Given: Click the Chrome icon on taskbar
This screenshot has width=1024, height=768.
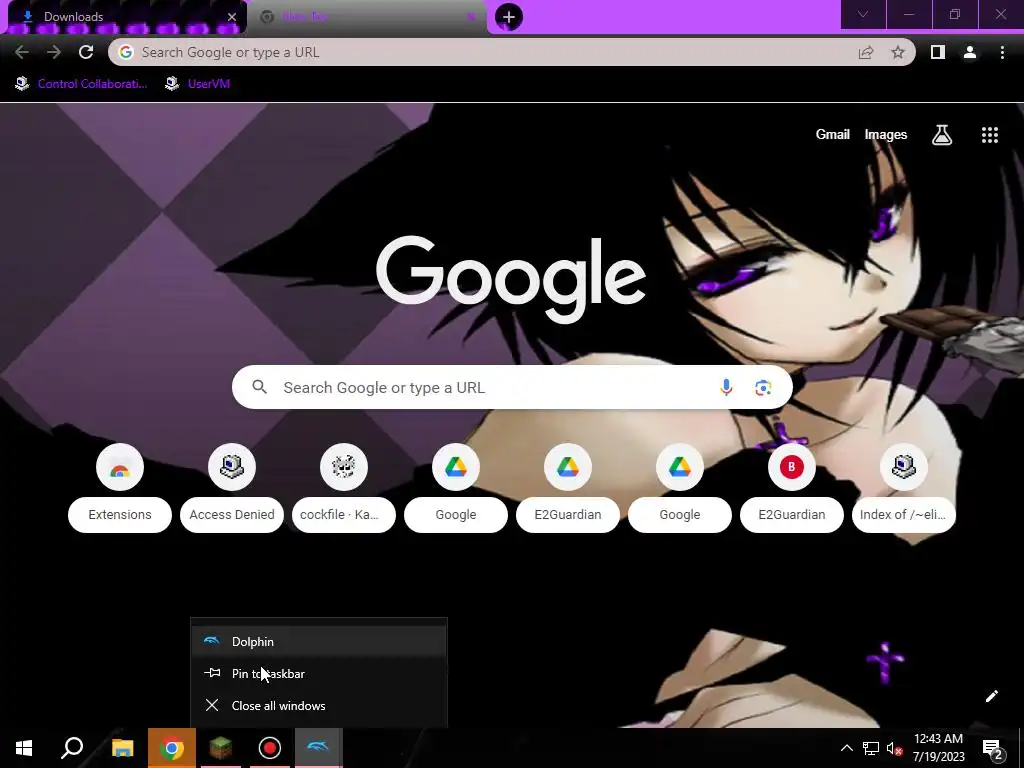Looking at the screenshot, I should pos(172,748).
